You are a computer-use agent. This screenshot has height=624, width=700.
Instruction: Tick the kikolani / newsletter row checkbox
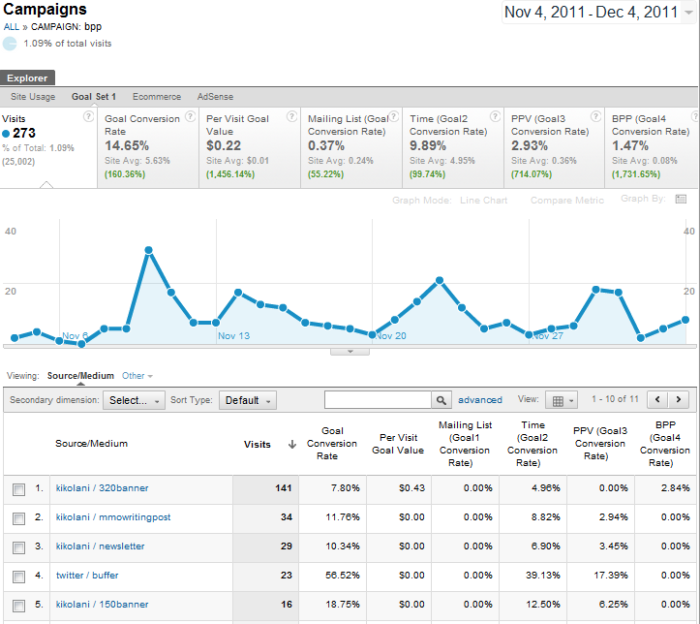19,547
